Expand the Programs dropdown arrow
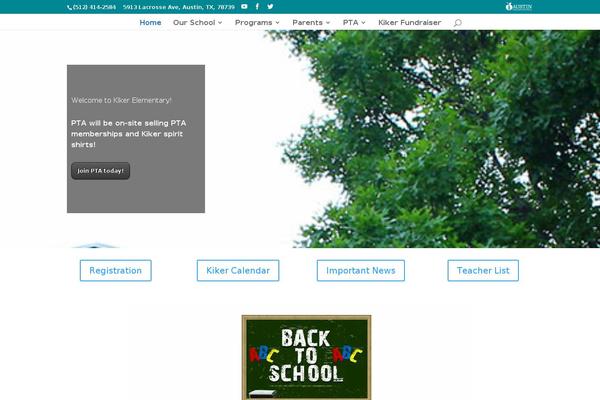The width and height of the screenshot is (600, 400). (x=277, y=23)
